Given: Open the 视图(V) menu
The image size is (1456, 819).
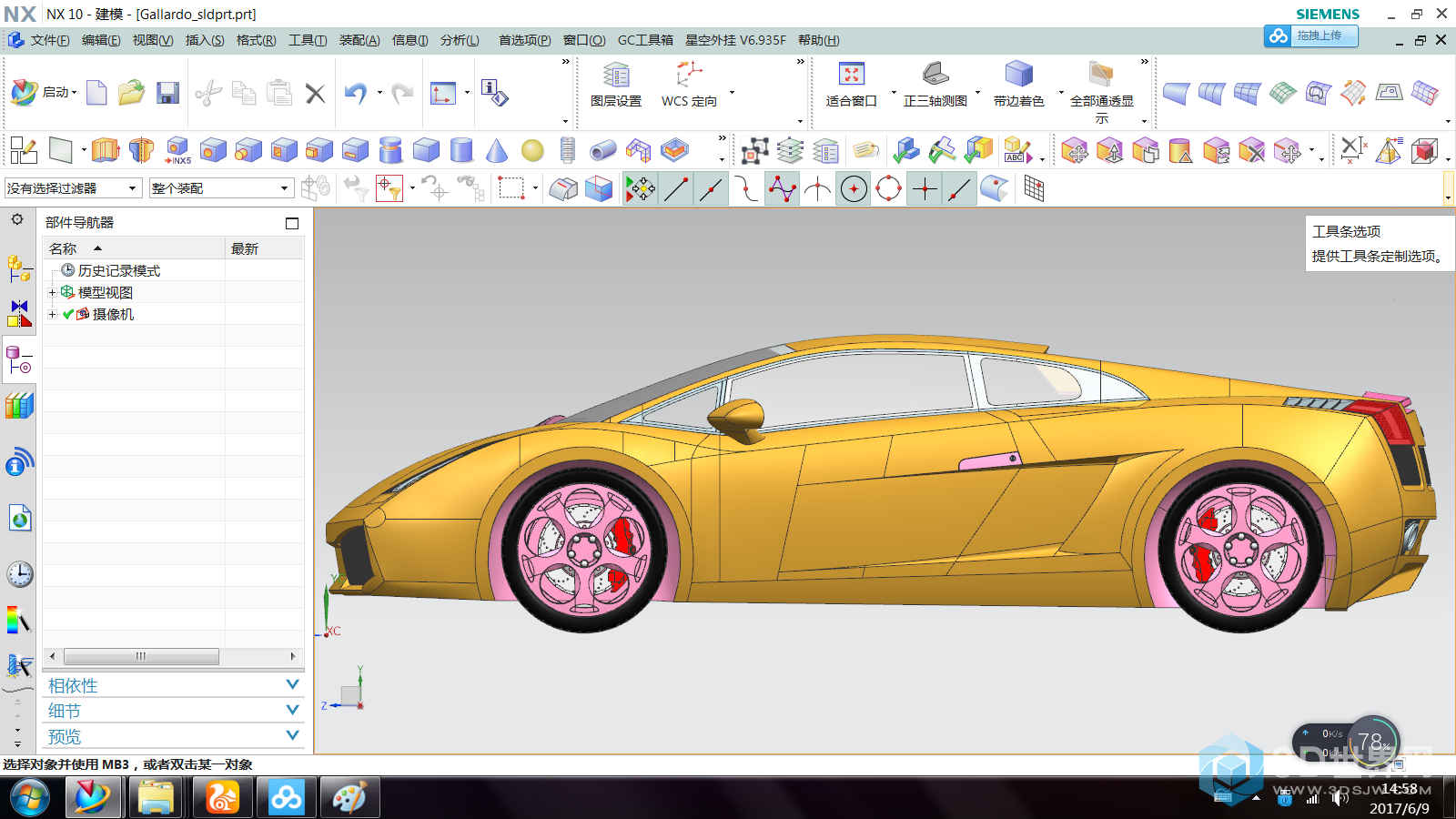Looking at the screenshot, I should (x=153, y=40).
